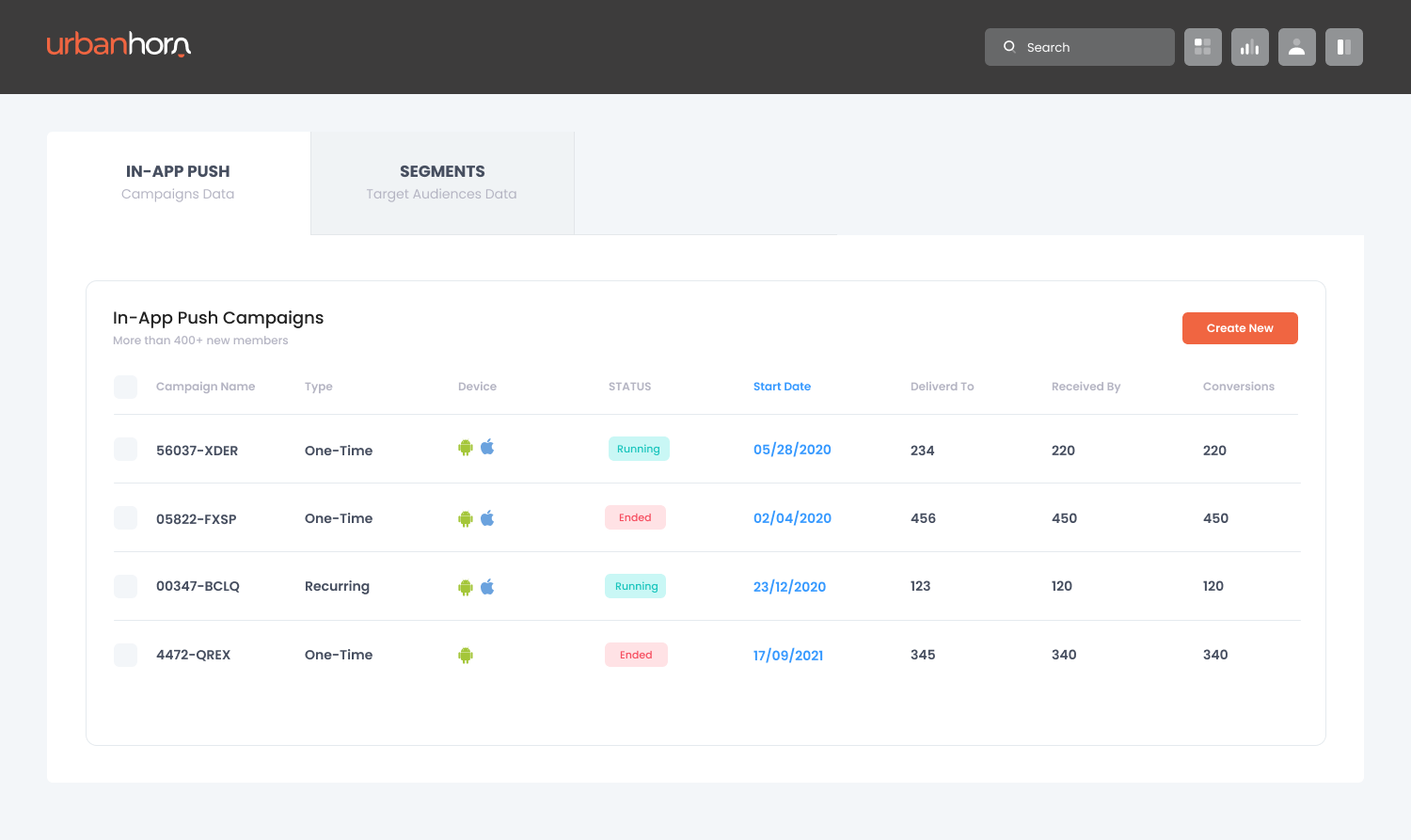Open the user profile icon
Image resolution: width=1411 pixels, height=840 pixels.
[1296, 47]
